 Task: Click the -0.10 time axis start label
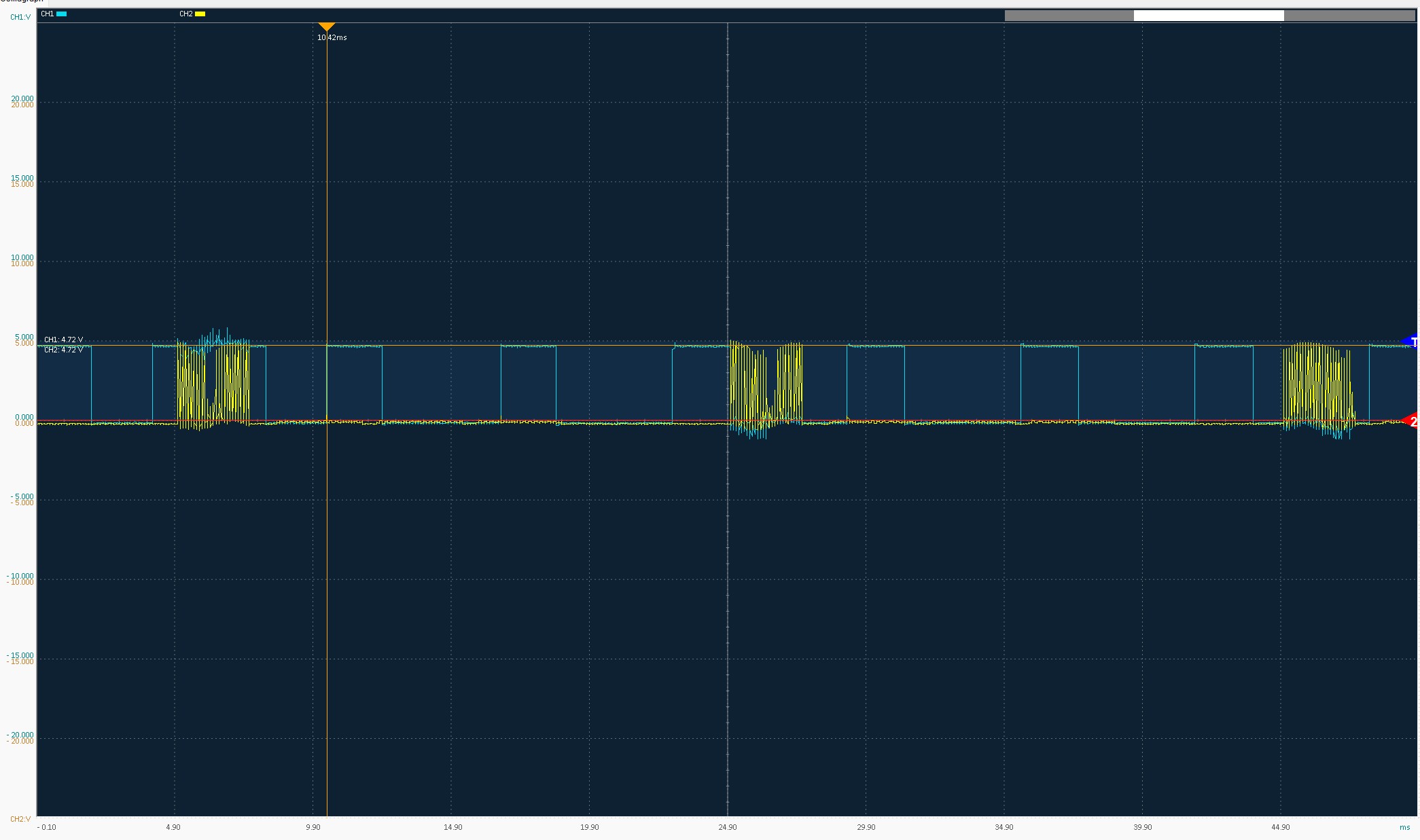pyautogui.click(x=47, y=827)
